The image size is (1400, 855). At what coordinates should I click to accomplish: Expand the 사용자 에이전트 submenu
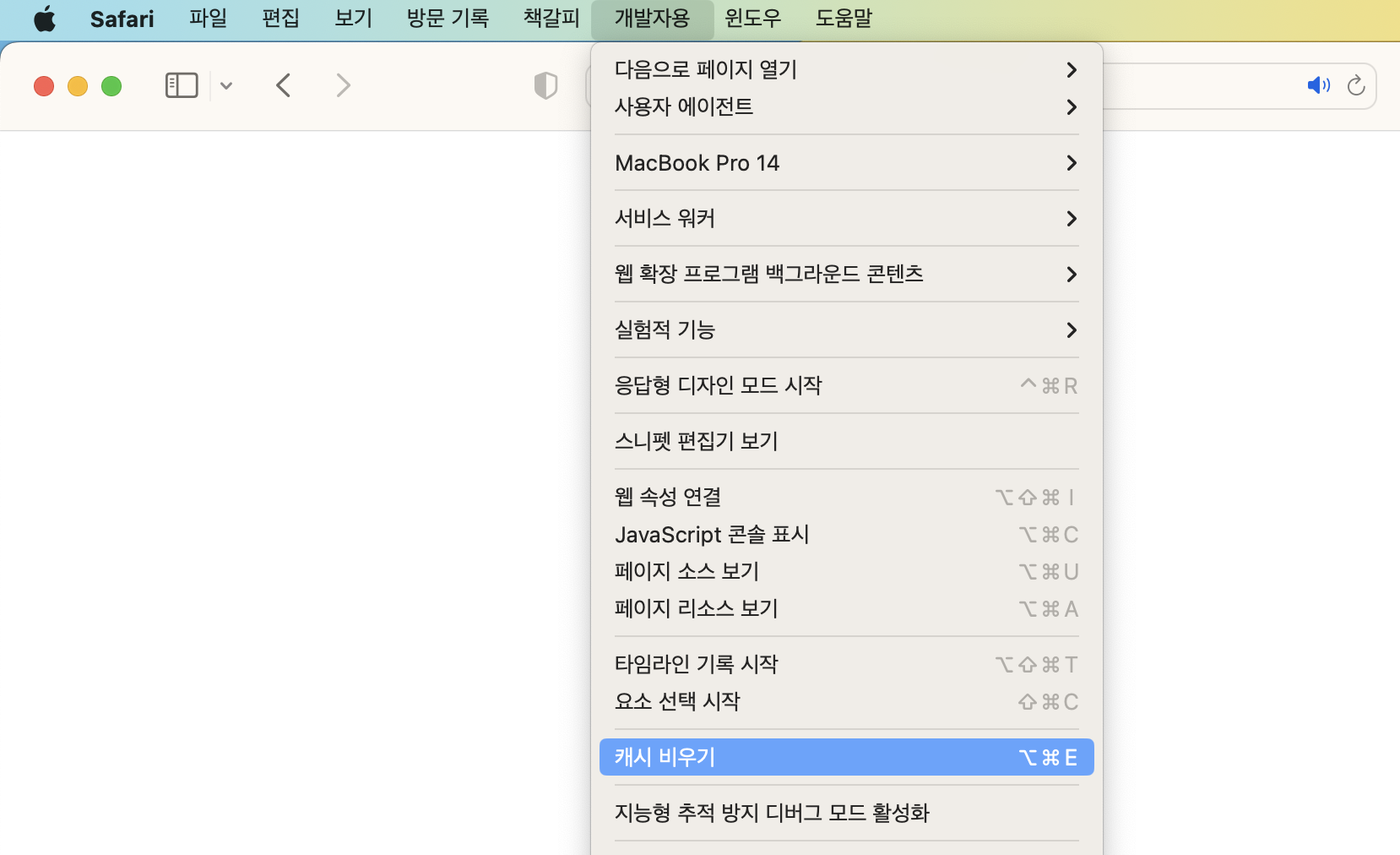(x=846, y=106)
